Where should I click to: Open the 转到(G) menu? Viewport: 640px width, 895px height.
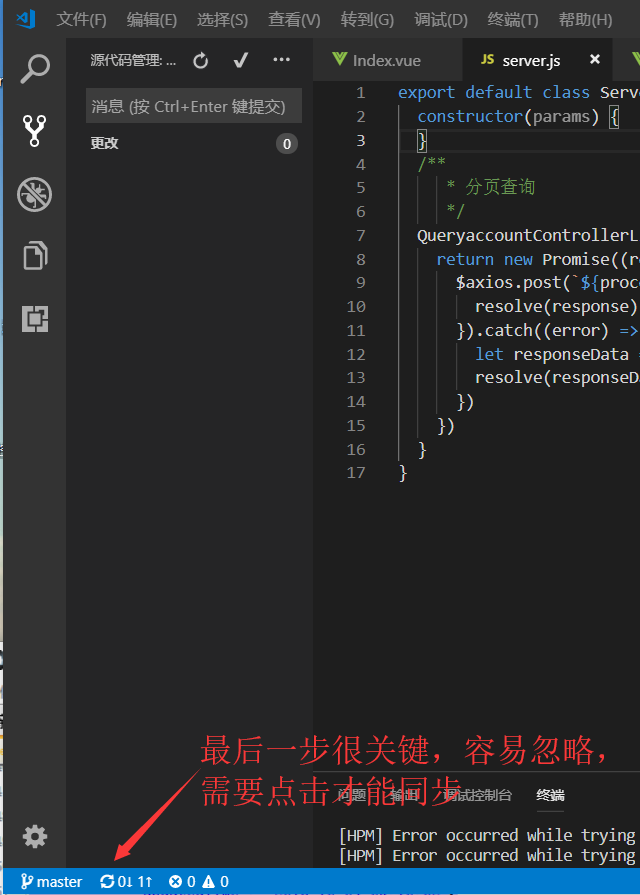click(367, 20)
